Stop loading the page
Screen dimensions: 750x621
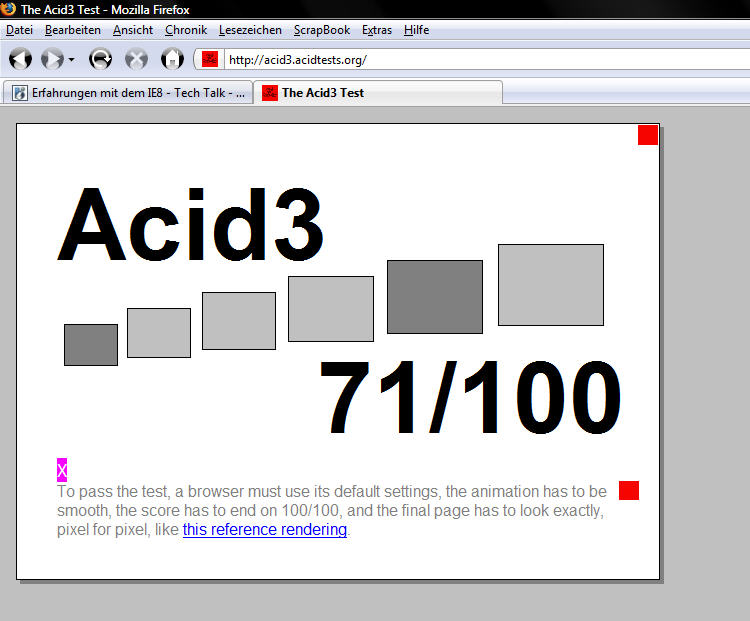[x=136, y=59]
